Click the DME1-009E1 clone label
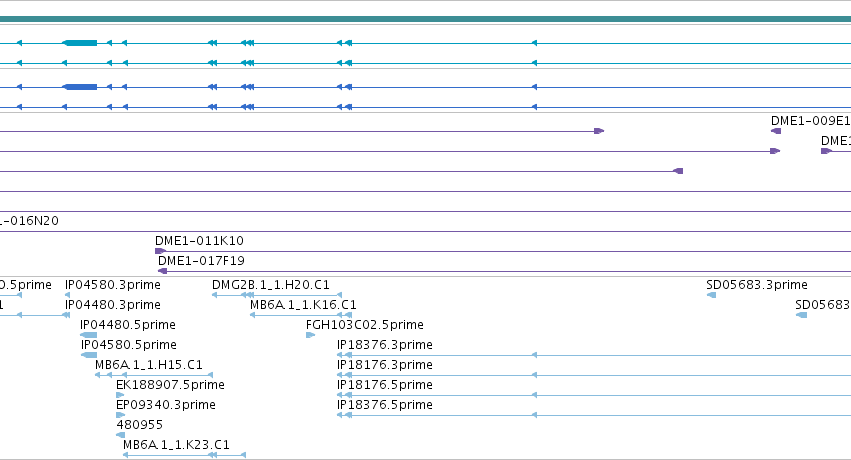 click(810, 121)
